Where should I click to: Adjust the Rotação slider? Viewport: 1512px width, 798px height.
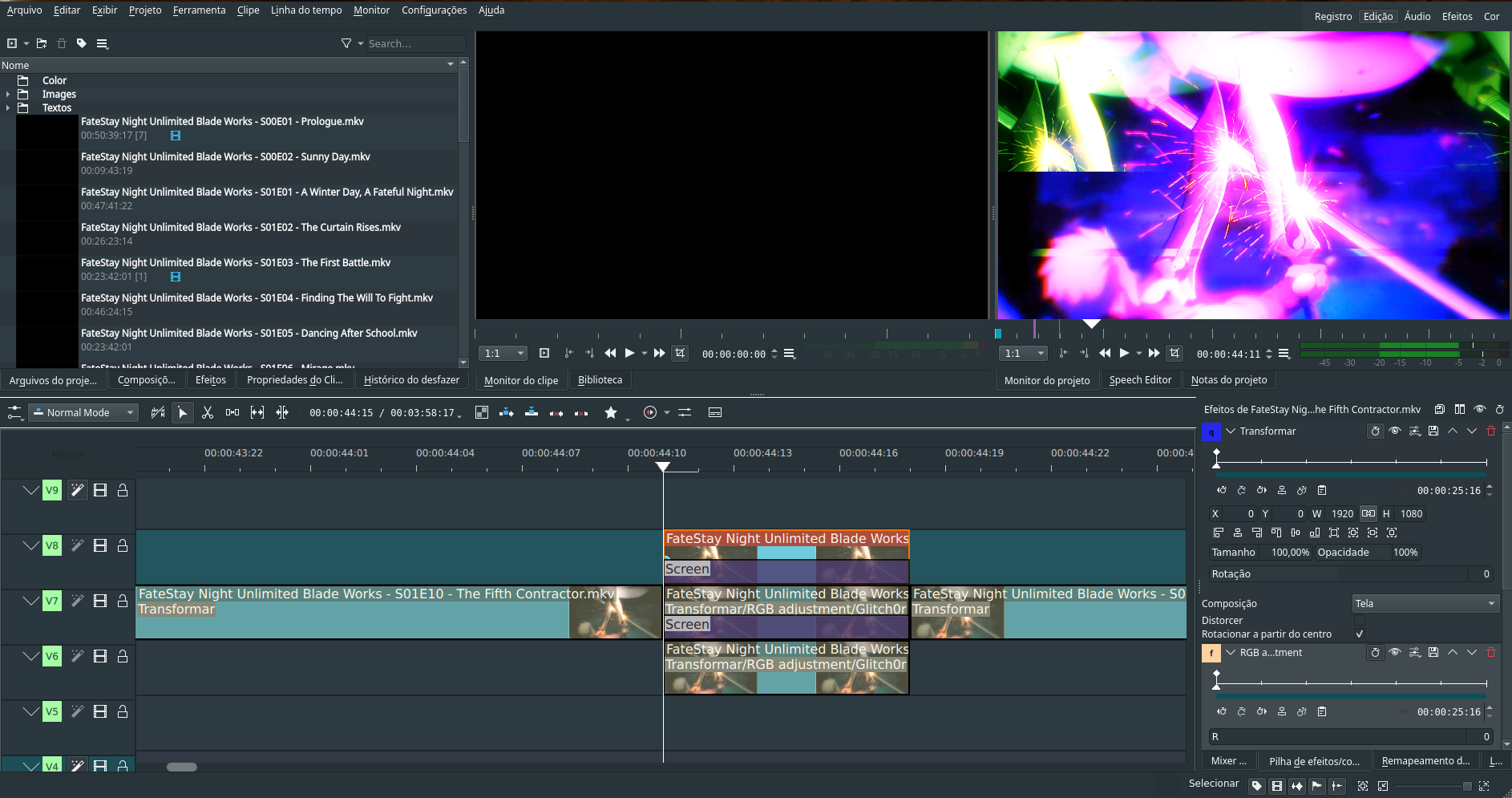(1351, 573)
